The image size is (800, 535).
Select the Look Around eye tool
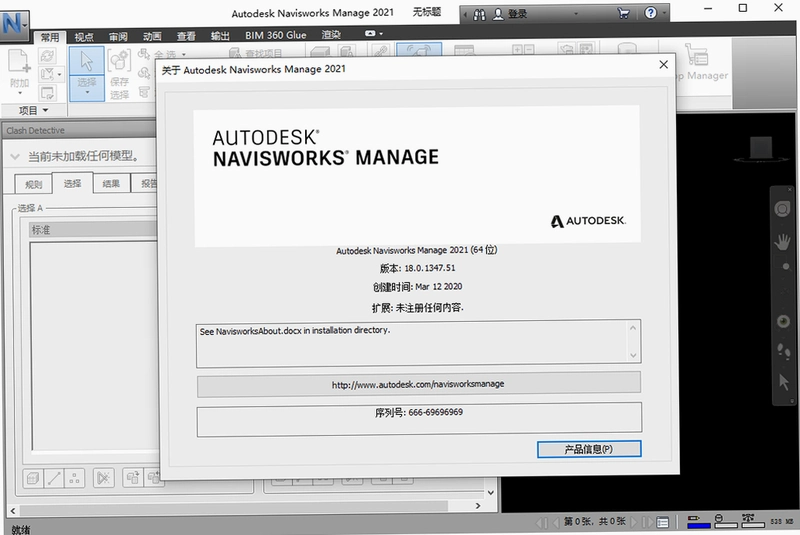coord(783,321)
